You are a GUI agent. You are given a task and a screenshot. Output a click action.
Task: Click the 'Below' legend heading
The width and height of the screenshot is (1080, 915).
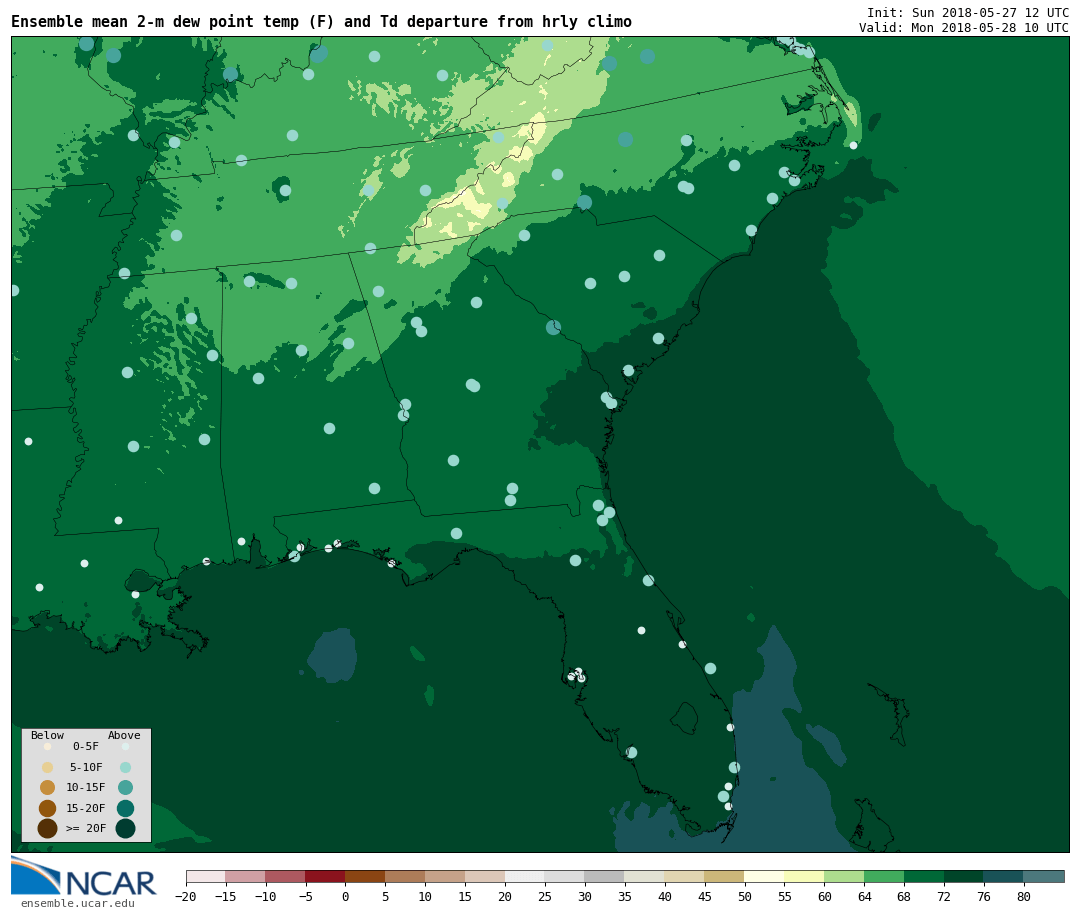(47, 735)
